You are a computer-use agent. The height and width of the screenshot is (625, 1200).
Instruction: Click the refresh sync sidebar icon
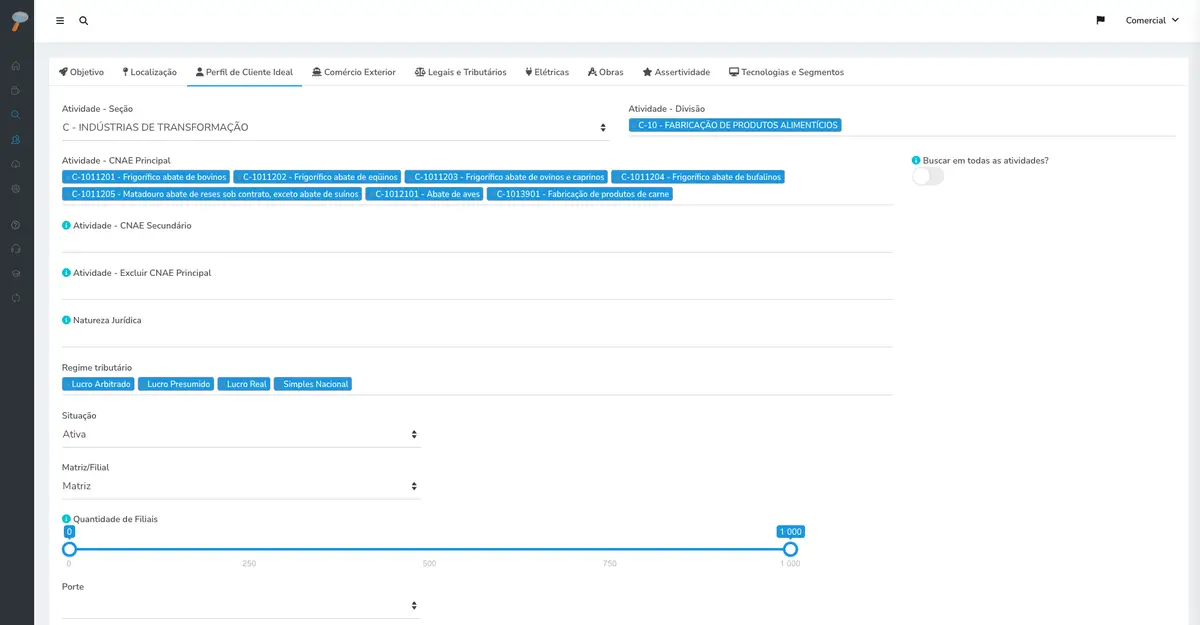(16, 298)
